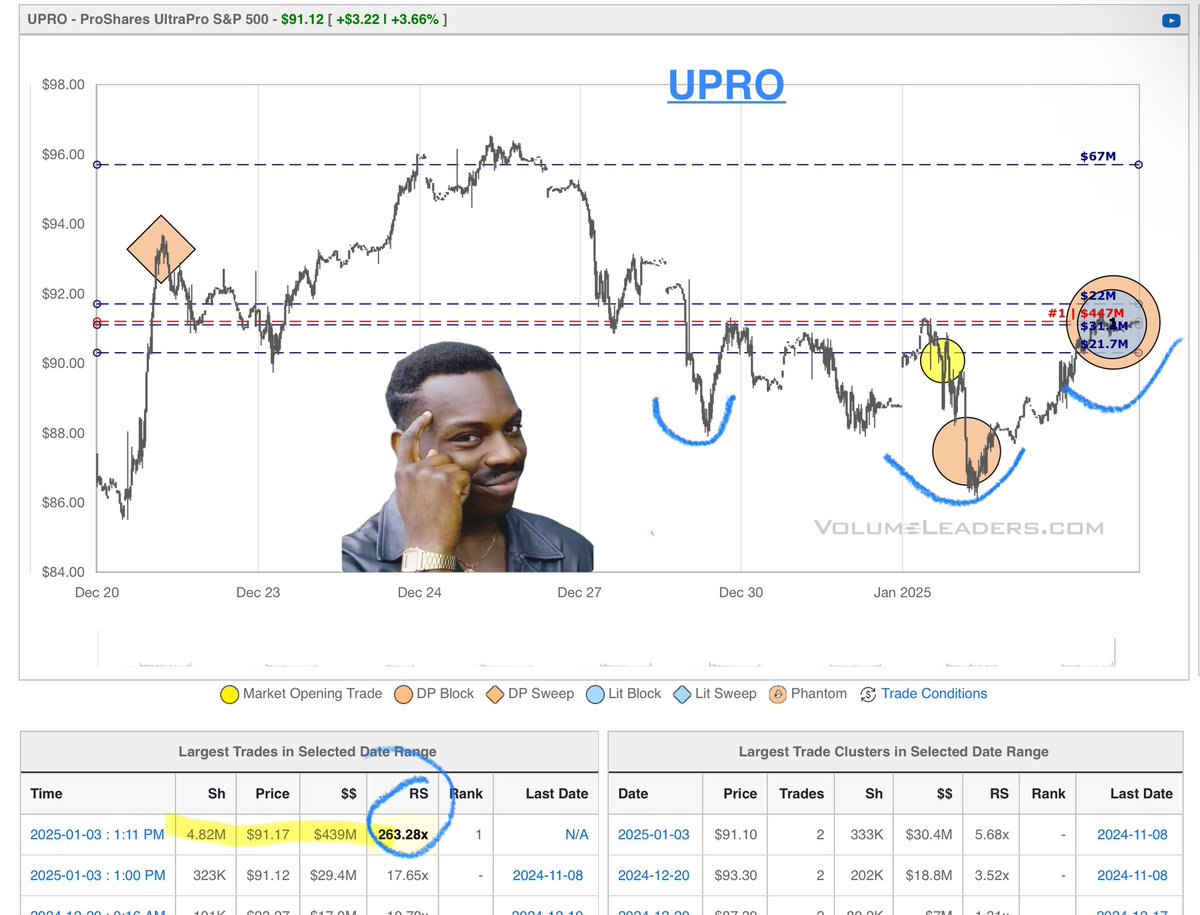
Task: Click the blue video icon at chart header
Action: (1170, 19)
